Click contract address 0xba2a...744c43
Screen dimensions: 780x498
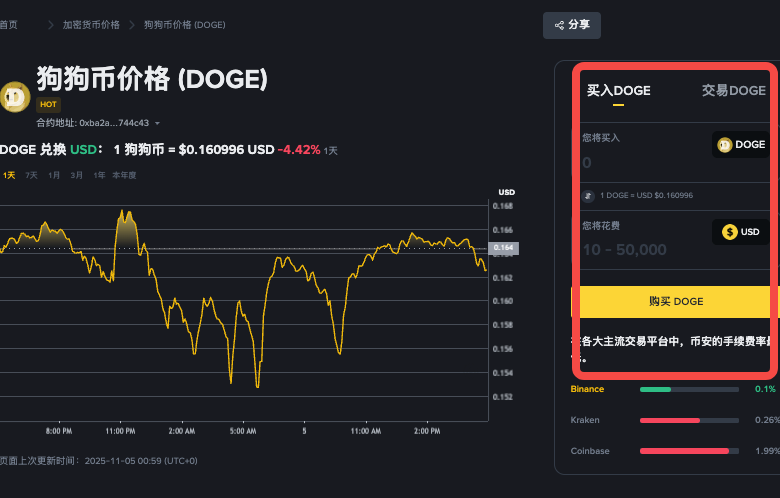tap(114, 123)
